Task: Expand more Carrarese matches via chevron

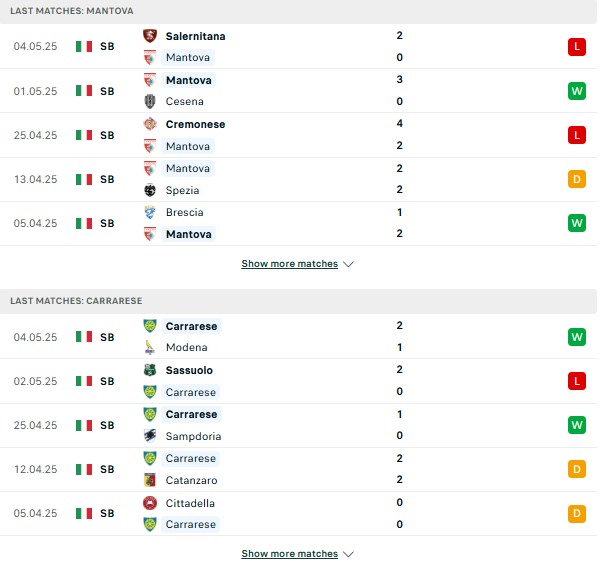Action: tap(348, 554)
